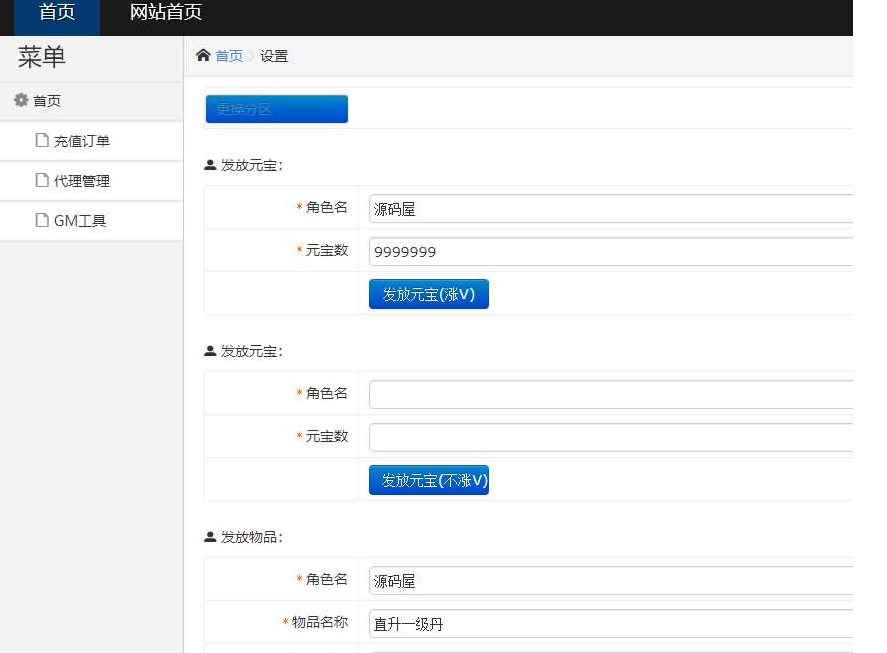Click the document icon next to 代理管理
The width and height of the screenshot is (887, 653).
pos(42,181)
